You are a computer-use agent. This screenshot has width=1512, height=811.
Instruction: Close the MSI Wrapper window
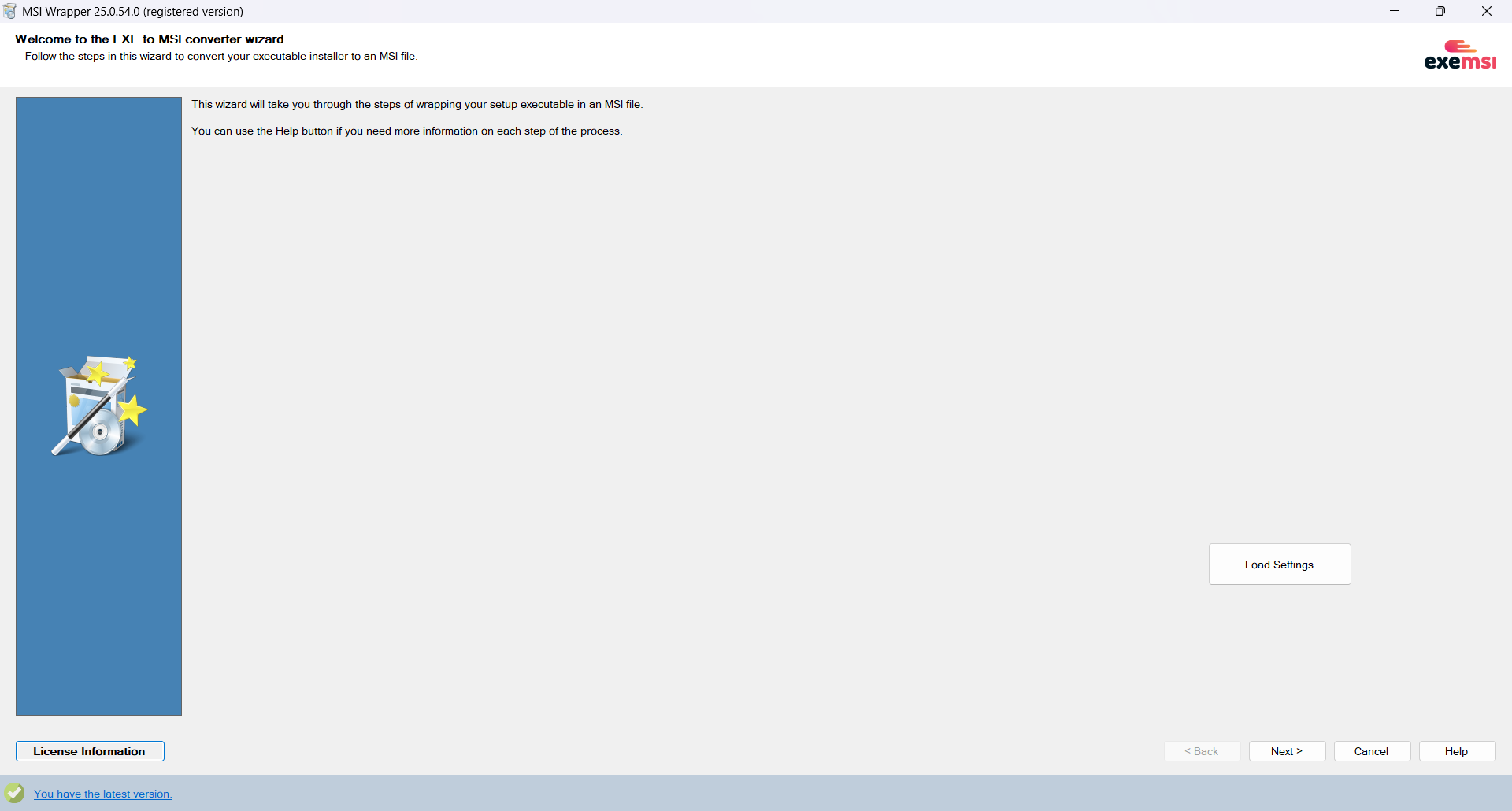coord(1487,11)
